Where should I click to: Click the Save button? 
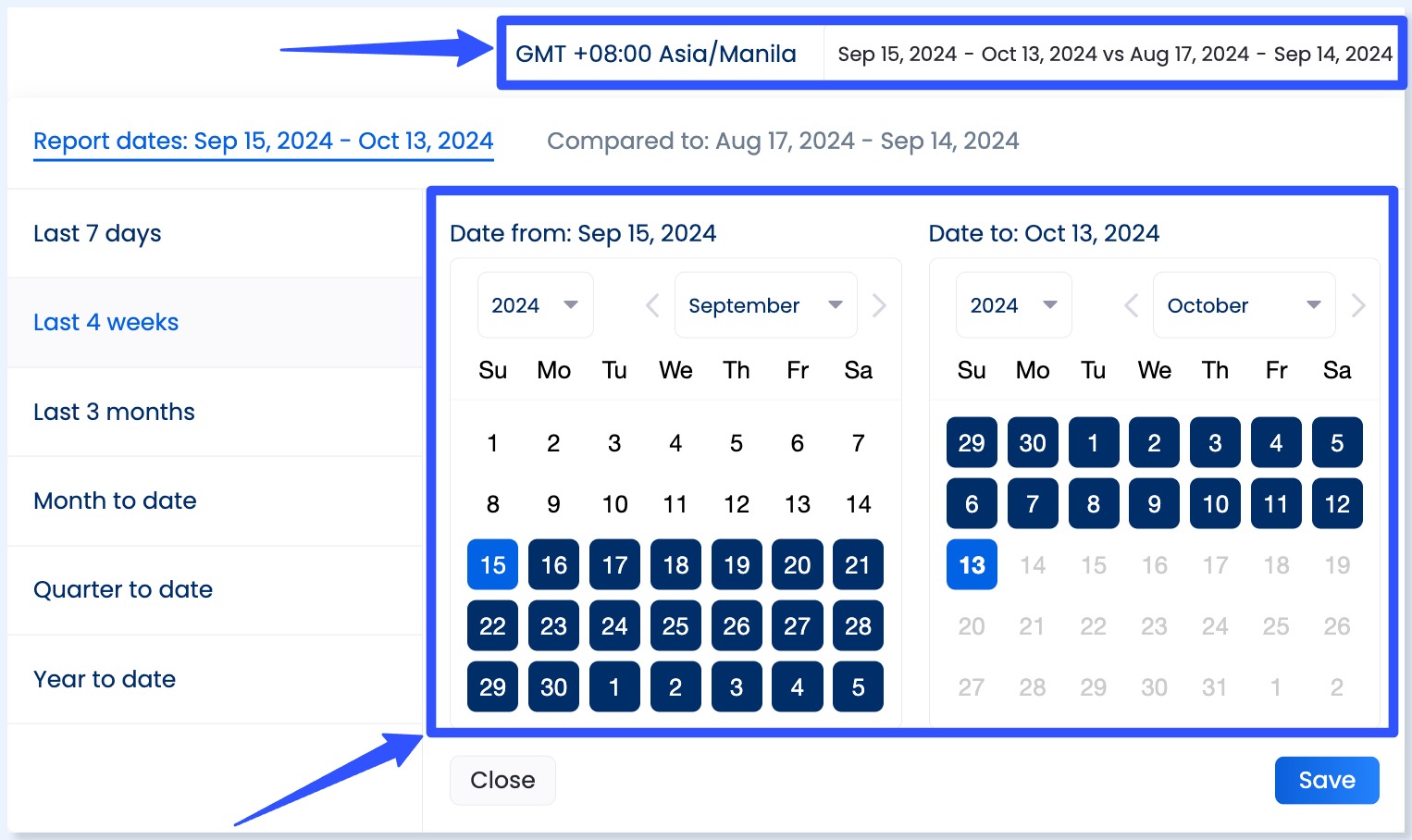coord(1327,780)
